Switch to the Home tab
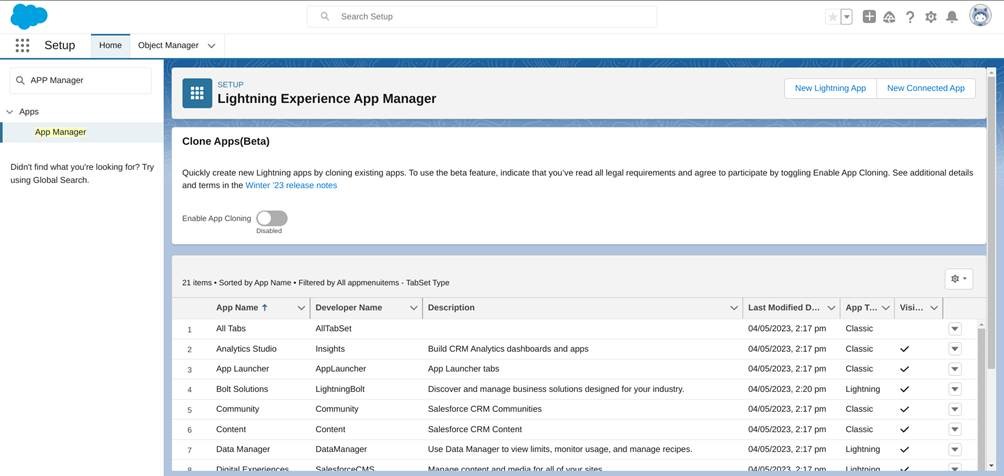The width and height of the screenshot is (1004, 476). [110, 45]
